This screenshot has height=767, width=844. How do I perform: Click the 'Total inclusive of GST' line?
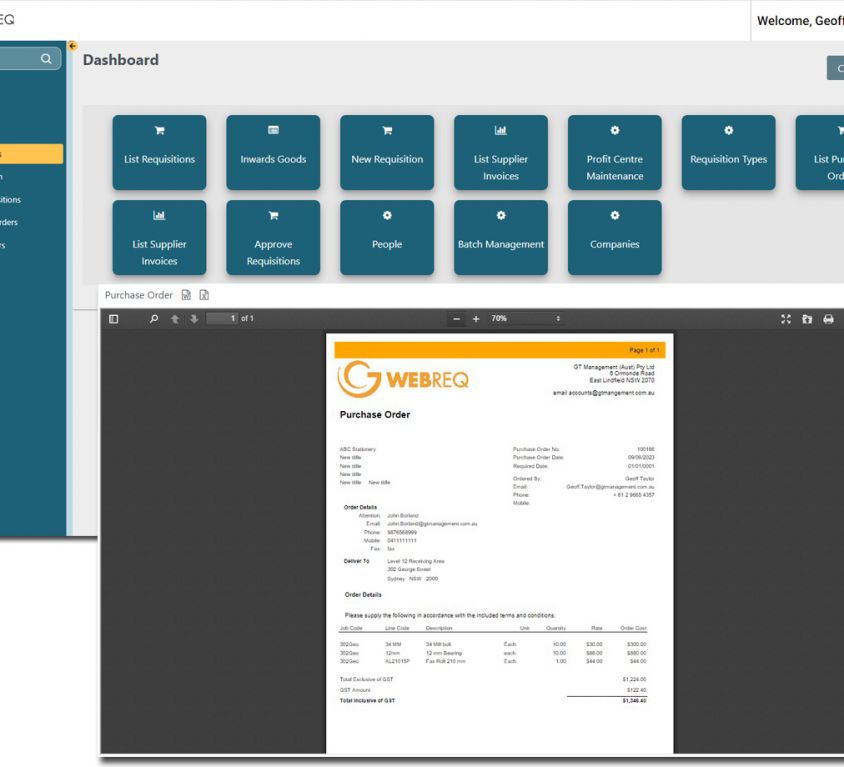pyautogui.click(x=367, y=700)
